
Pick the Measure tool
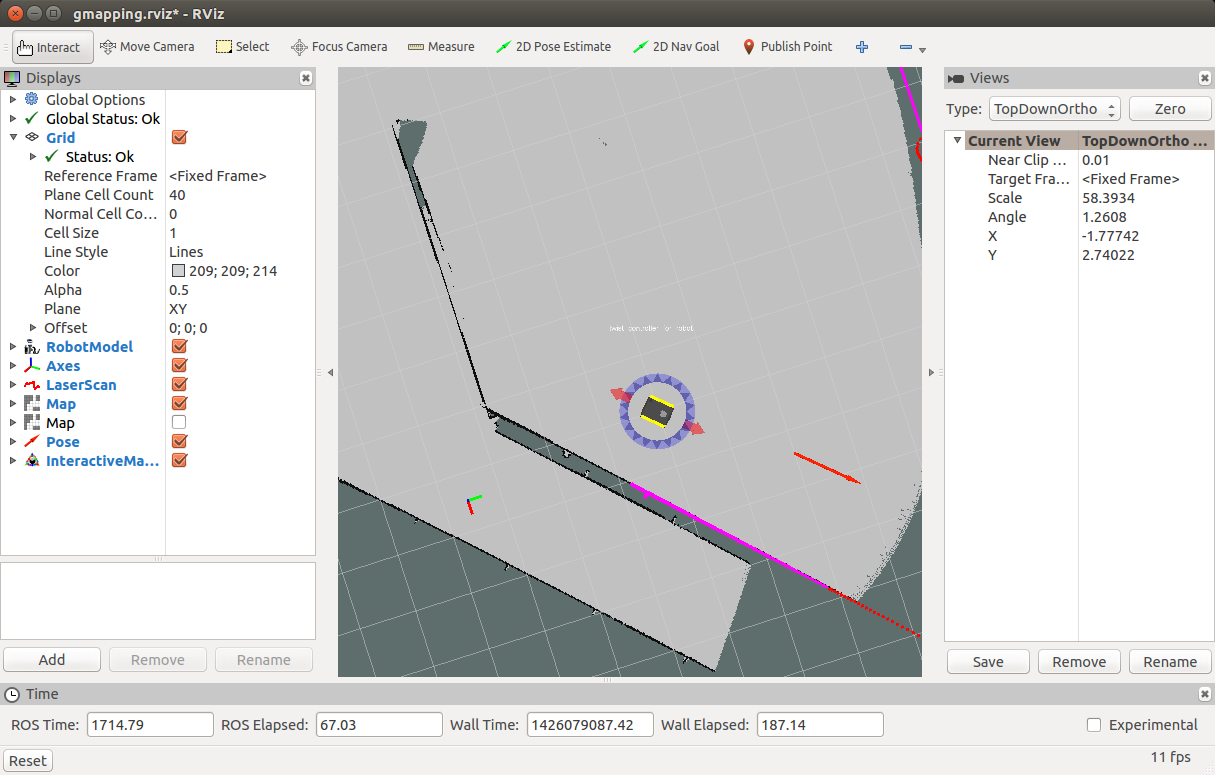click(x=441, y=47)
